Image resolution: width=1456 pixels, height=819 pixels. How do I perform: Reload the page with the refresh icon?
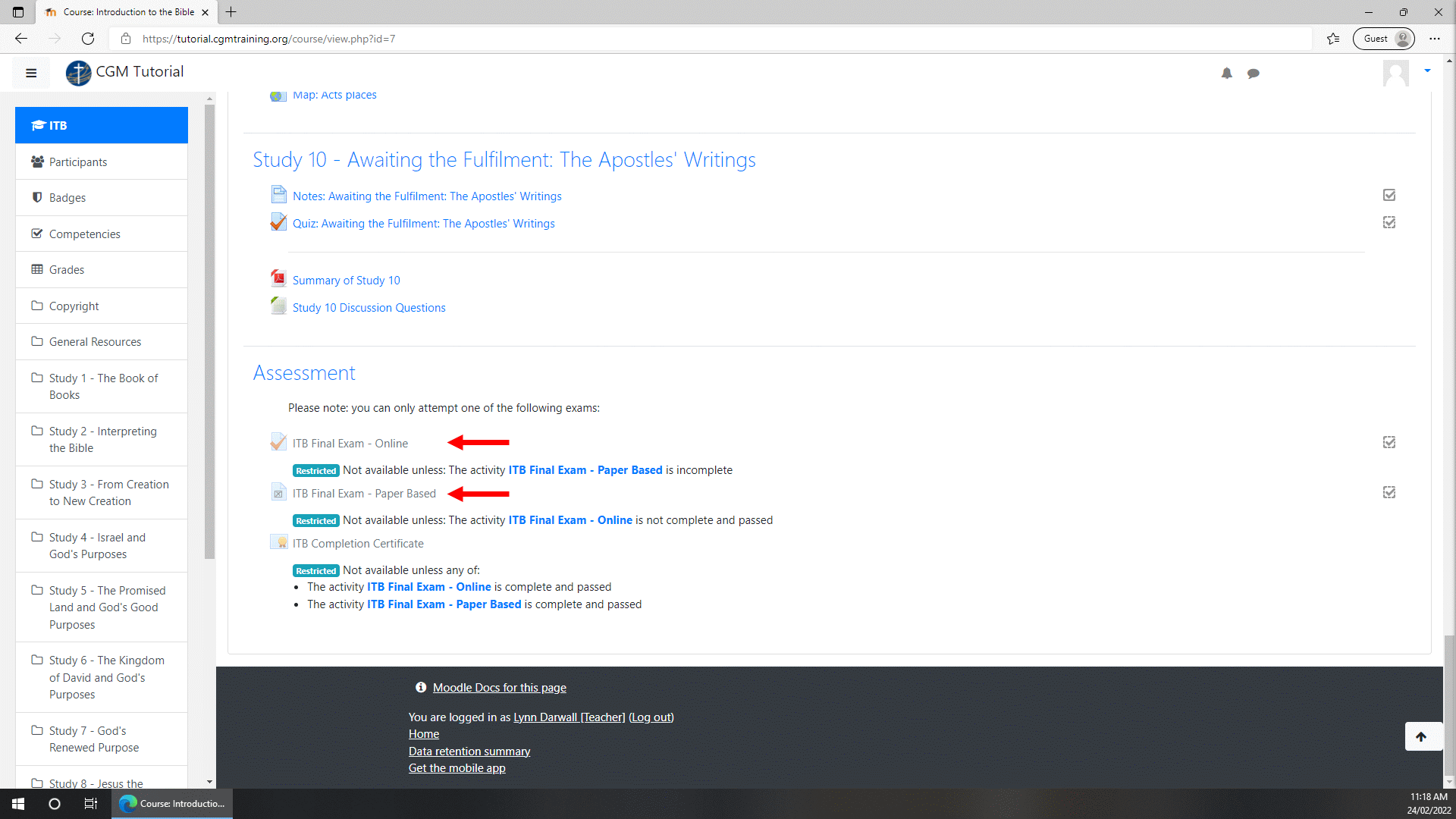[88, 39]
